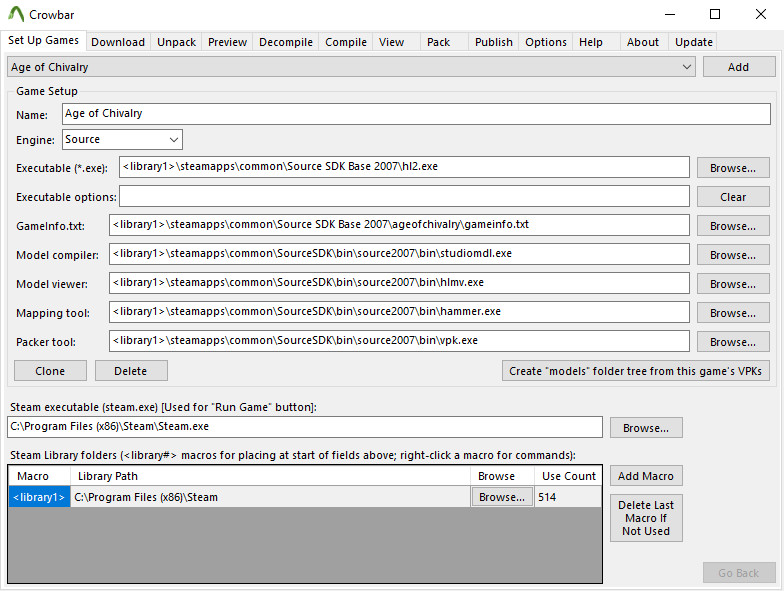Minimize the Crowbar window
784x591 pixels.
point(670,14)
